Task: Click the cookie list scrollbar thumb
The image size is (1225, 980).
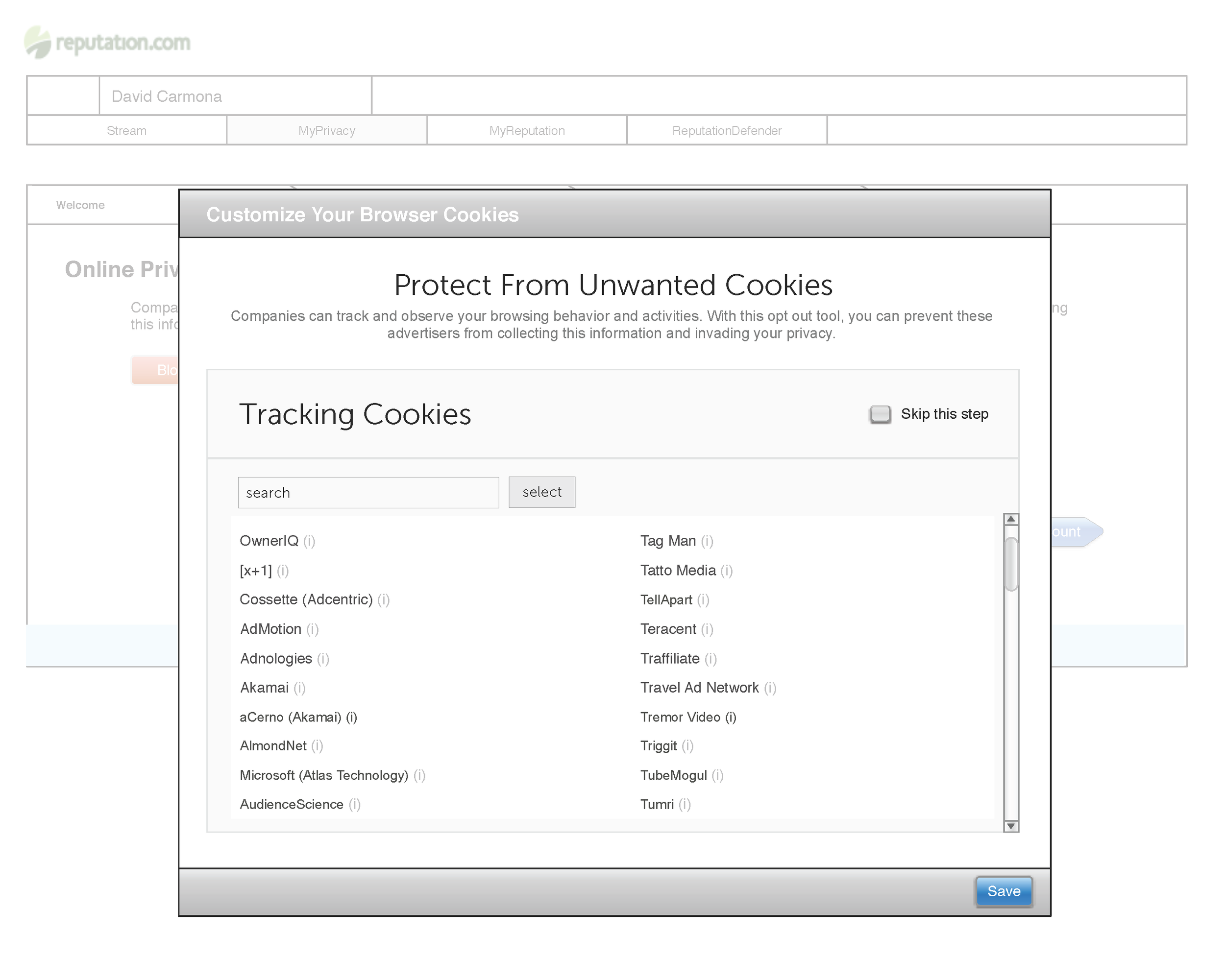Action: click(x=1011, y=564)
